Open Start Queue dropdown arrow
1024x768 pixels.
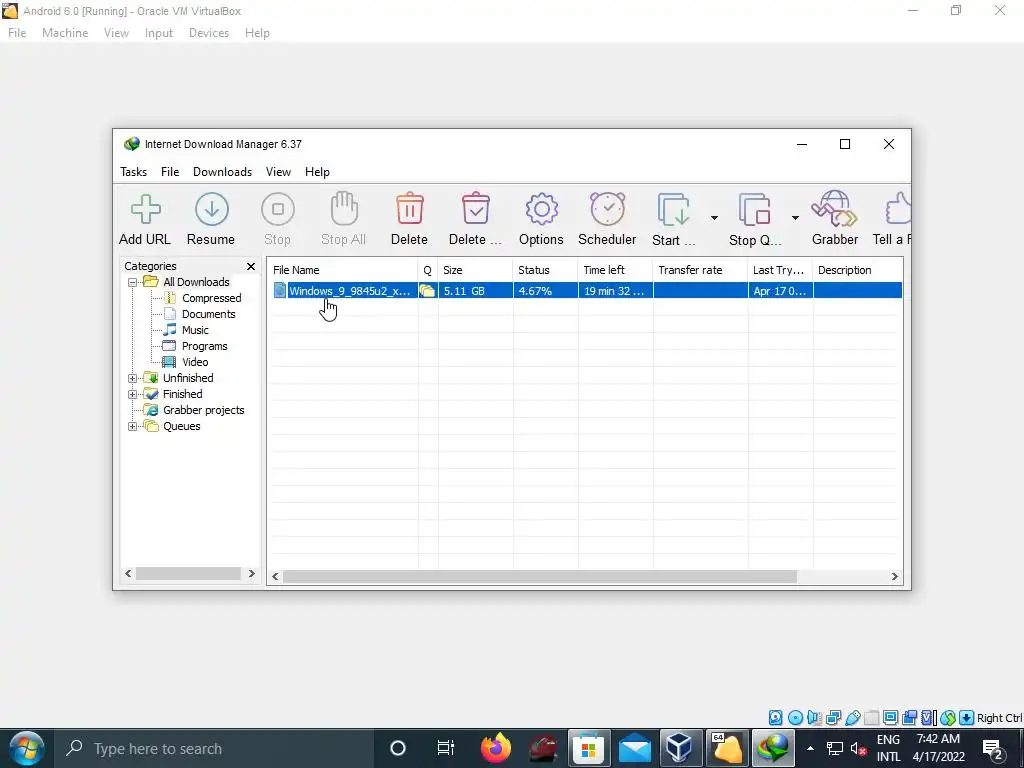click(x=714, y=218)
